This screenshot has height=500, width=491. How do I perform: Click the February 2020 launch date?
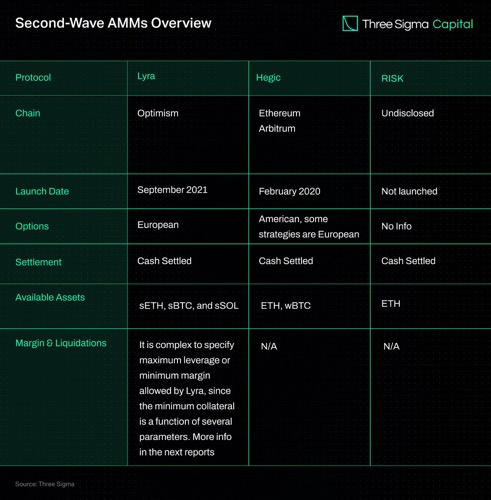click(x=289, y=191)
